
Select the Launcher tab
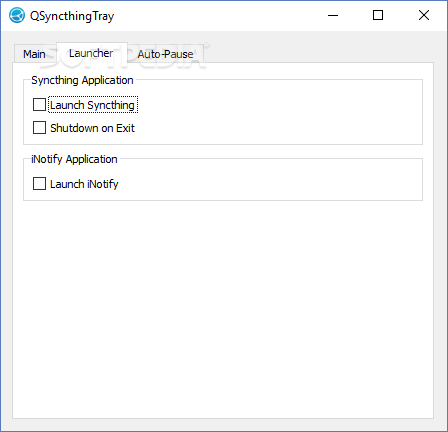coord(91,53)
